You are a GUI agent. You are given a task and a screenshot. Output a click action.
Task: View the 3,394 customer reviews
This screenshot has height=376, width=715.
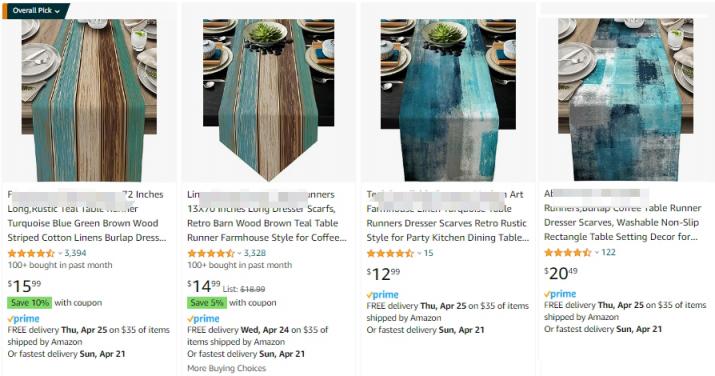[75, 253]
